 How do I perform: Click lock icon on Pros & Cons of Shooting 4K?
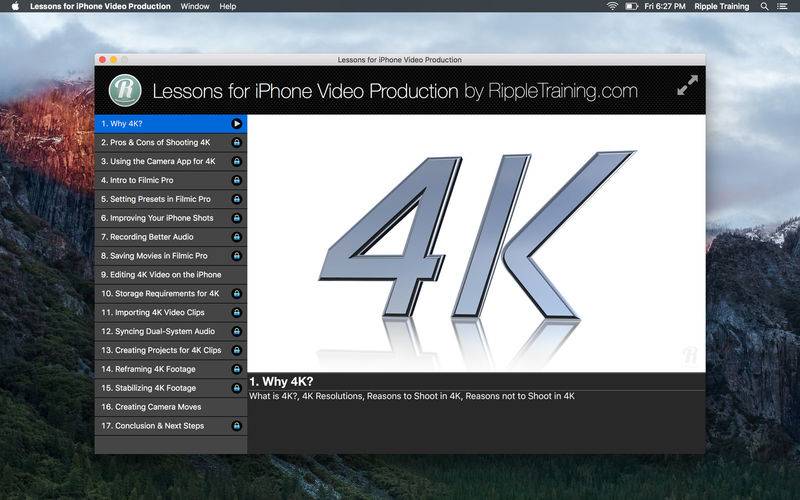point(236,142)
